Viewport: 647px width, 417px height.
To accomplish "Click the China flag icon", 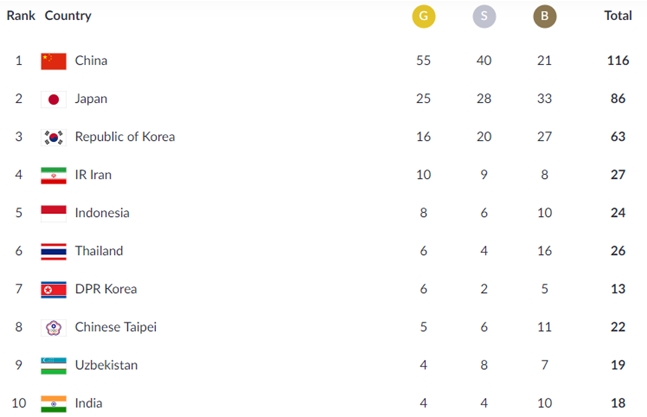I will click(53, 61).
